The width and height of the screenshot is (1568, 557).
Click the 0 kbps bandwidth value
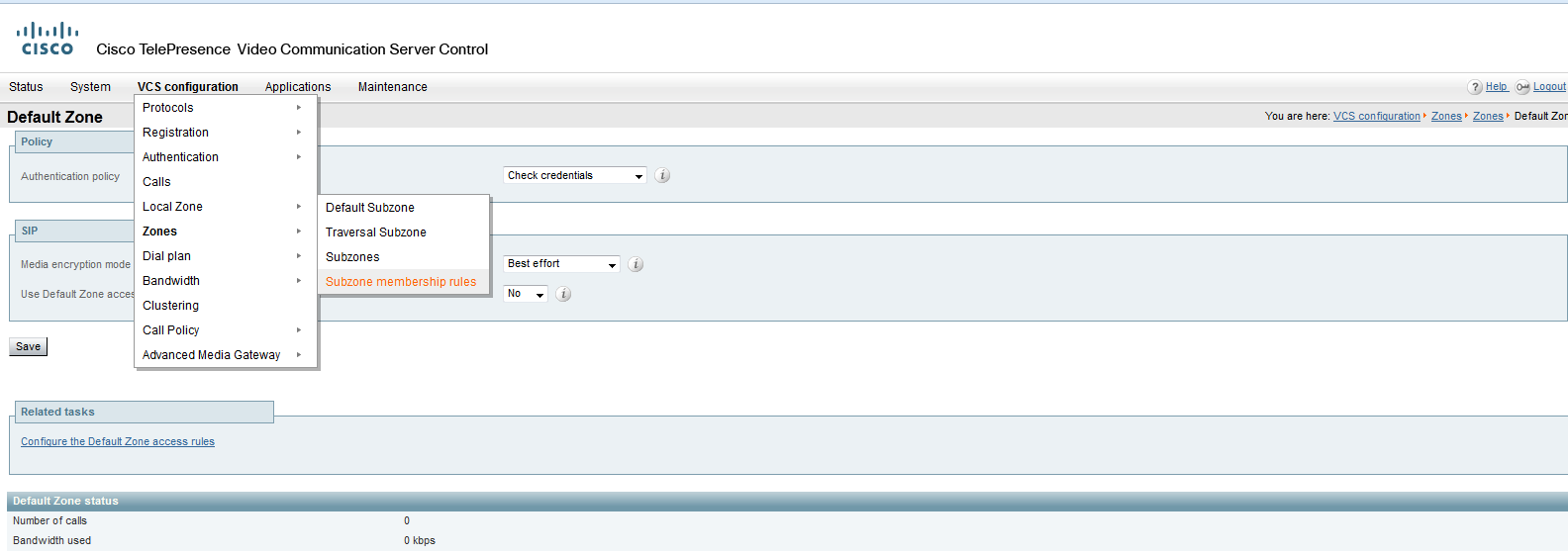(x=420, y=541)
